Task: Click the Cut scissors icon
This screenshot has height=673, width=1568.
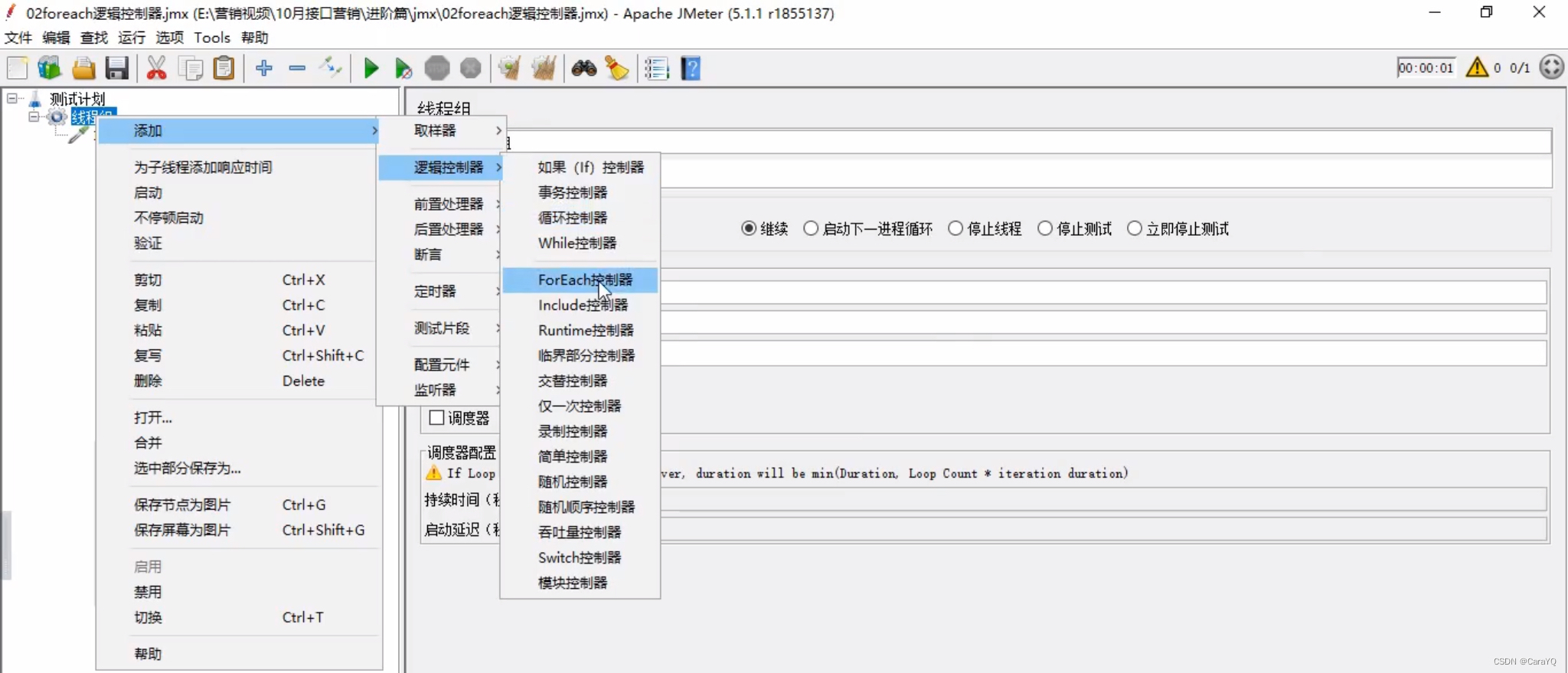Action: click(x=156, y=68)
